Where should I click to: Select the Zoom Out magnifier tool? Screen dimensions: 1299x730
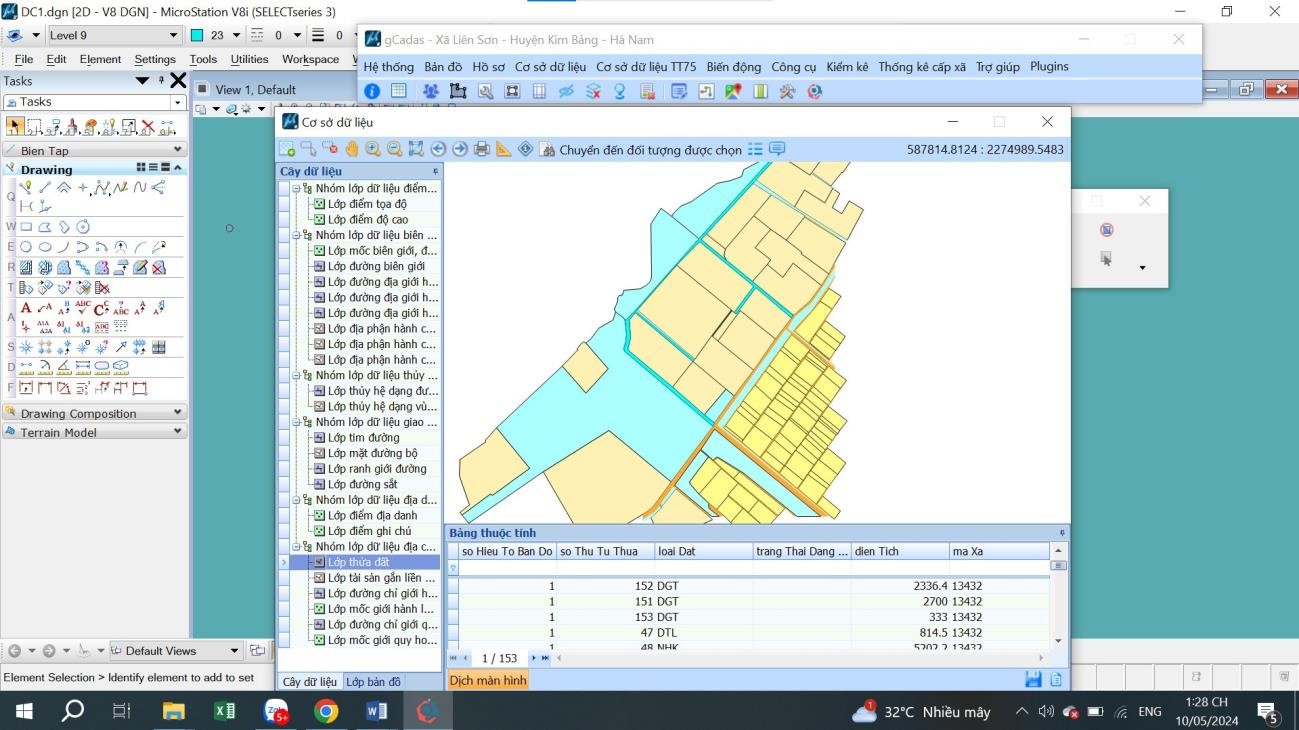[x=394, y=149]
